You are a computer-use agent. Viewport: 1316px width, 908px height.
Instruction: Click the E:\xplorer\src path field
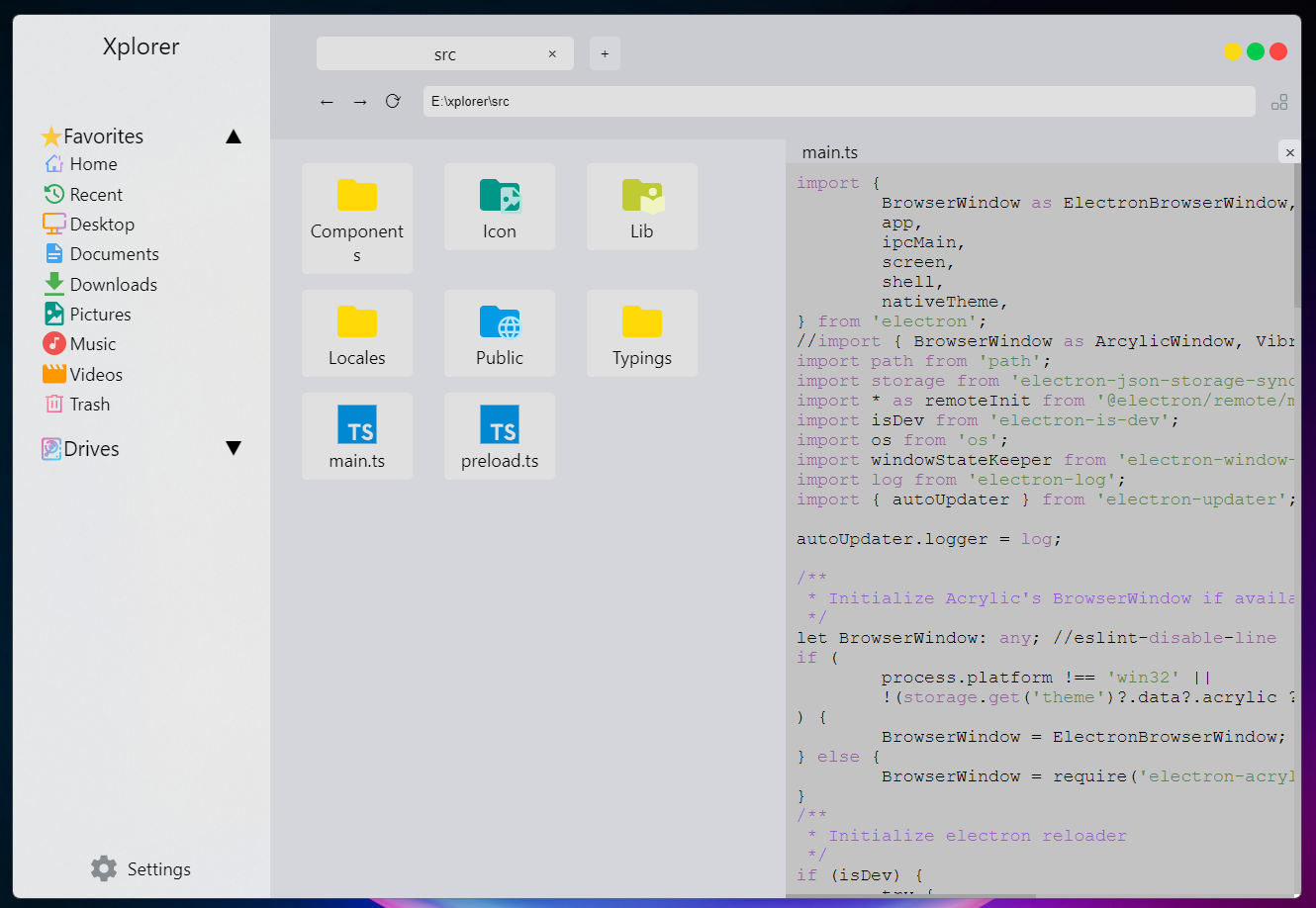coord(839,101)
